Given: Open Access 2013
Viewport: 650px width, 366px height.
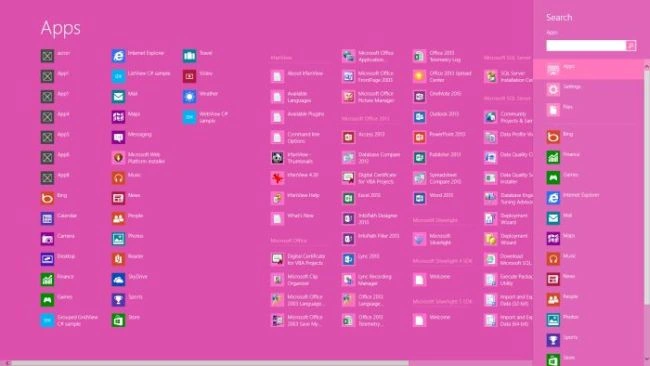Looking at the screenshot, I should [364, 137].
